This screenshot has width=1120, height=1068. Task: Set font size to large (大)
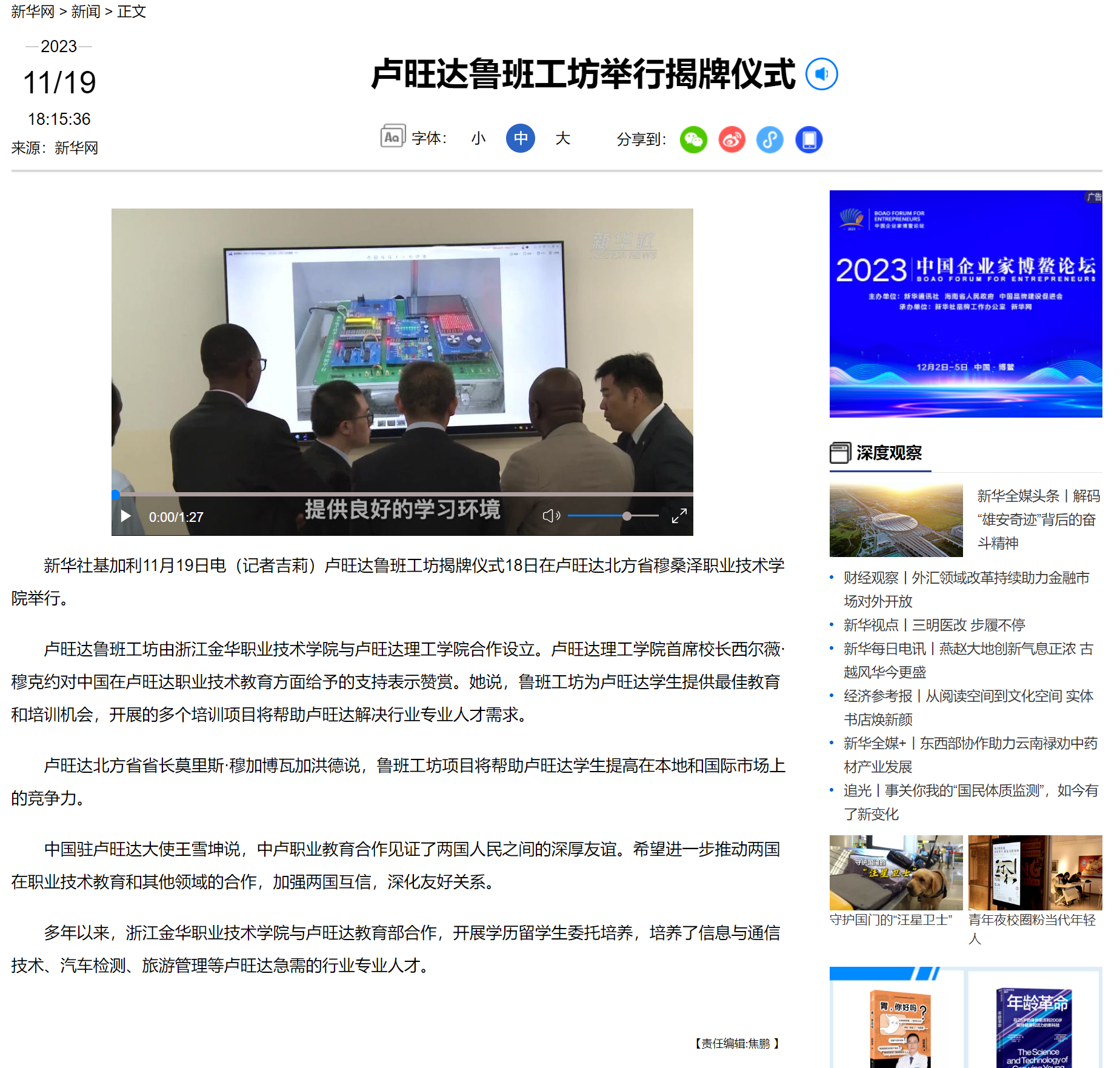(x=562, y=139)
